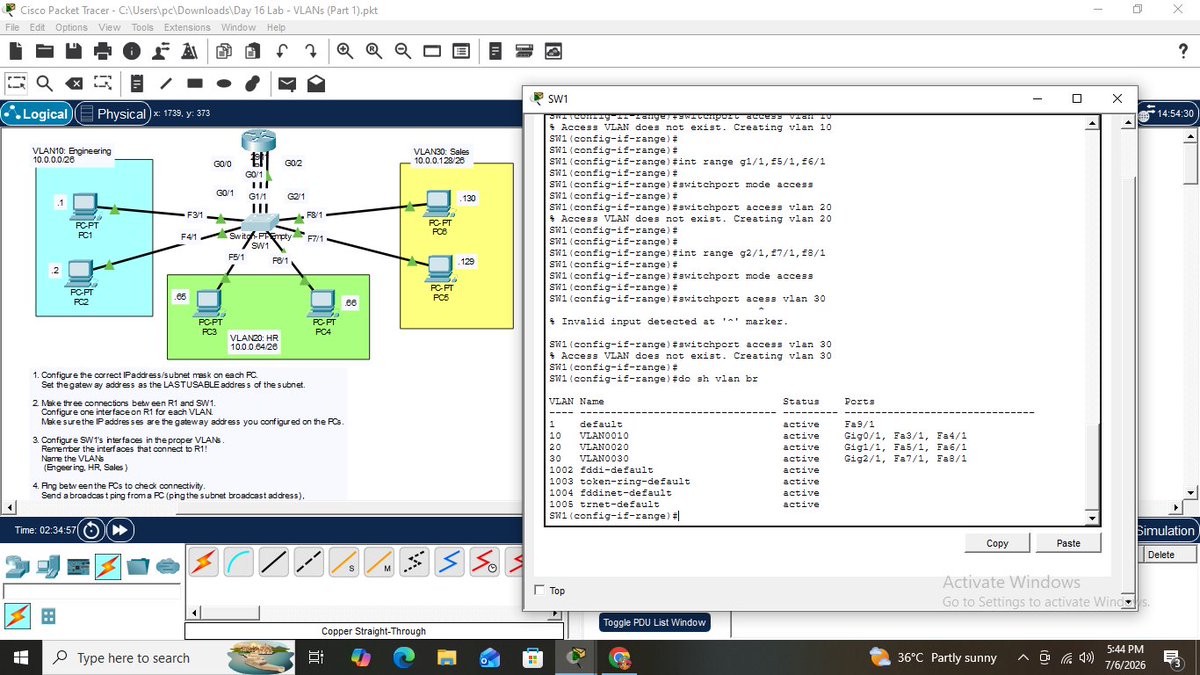This screenshot has height=675, width=1200.
Task: Select the Structured Cabling subcategory icon
Action: tap(46, 616)
